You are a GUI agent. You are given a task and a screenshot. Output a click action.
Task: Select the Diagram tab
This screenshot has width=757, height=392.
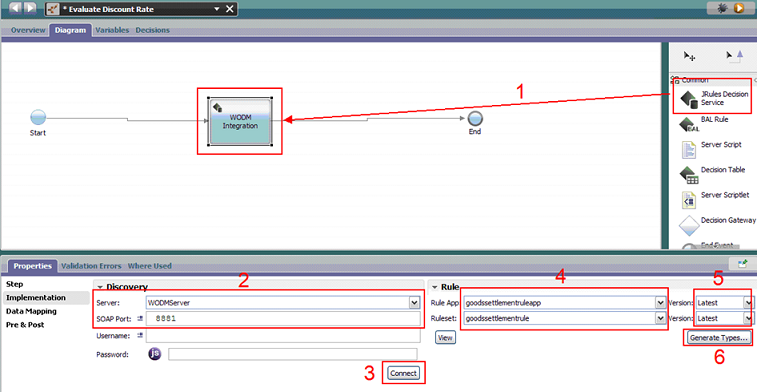(70, 30)
